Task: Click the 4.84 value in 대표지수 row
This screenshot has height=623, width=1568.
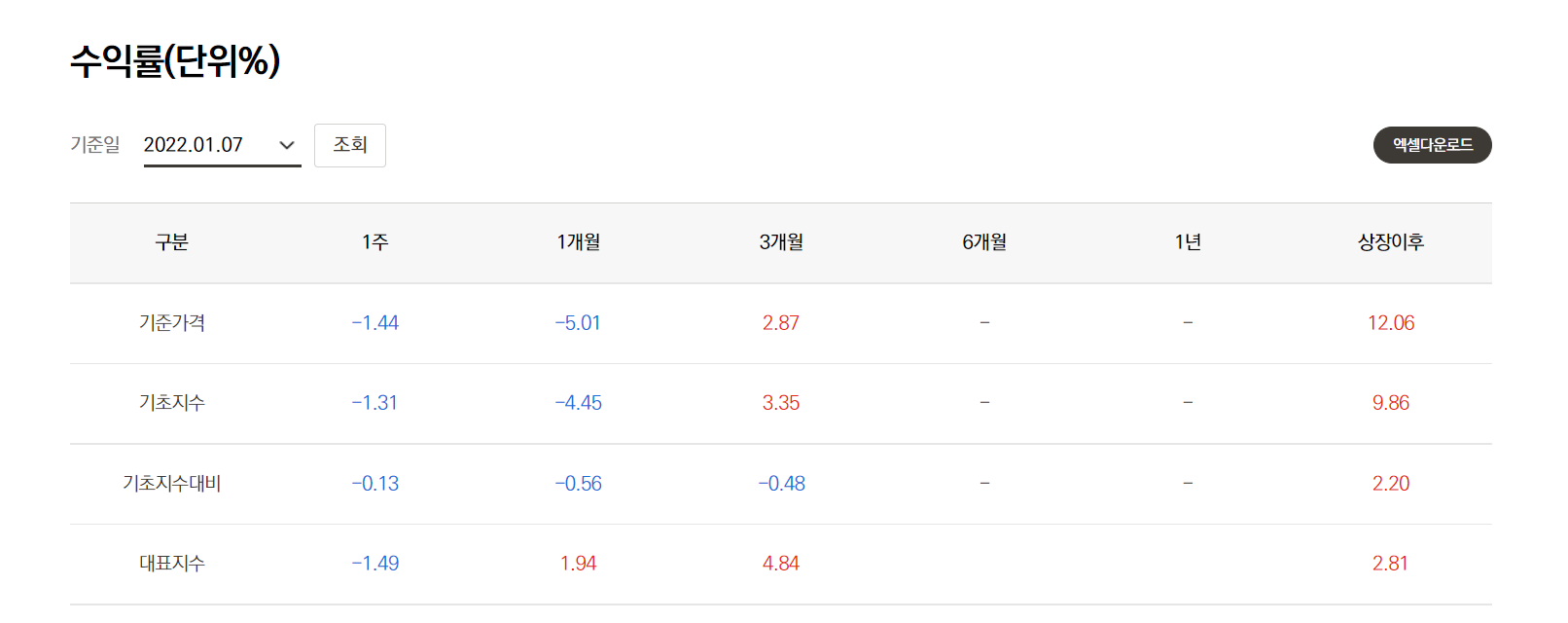Action: click(781, 564)
